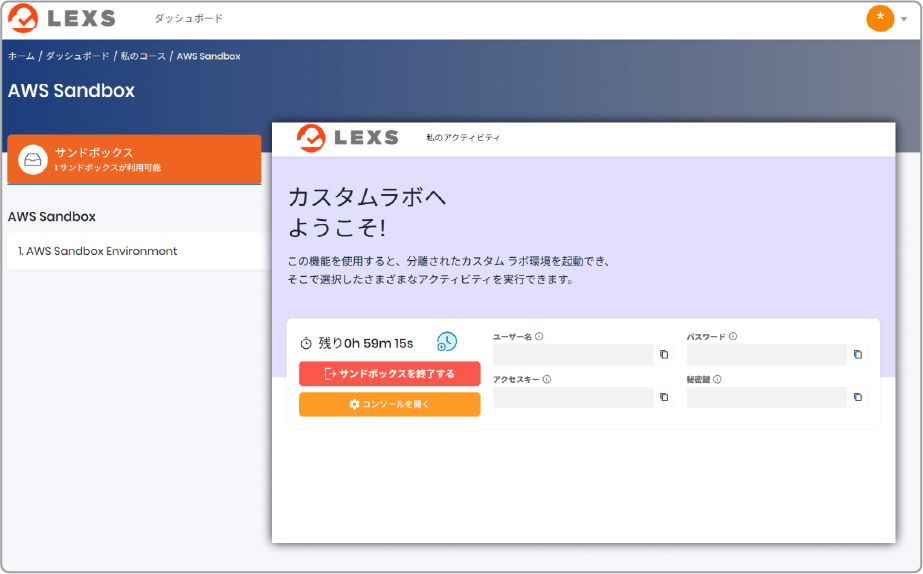
Task: Click the パスワード input field
Action: tap(767, 354)
